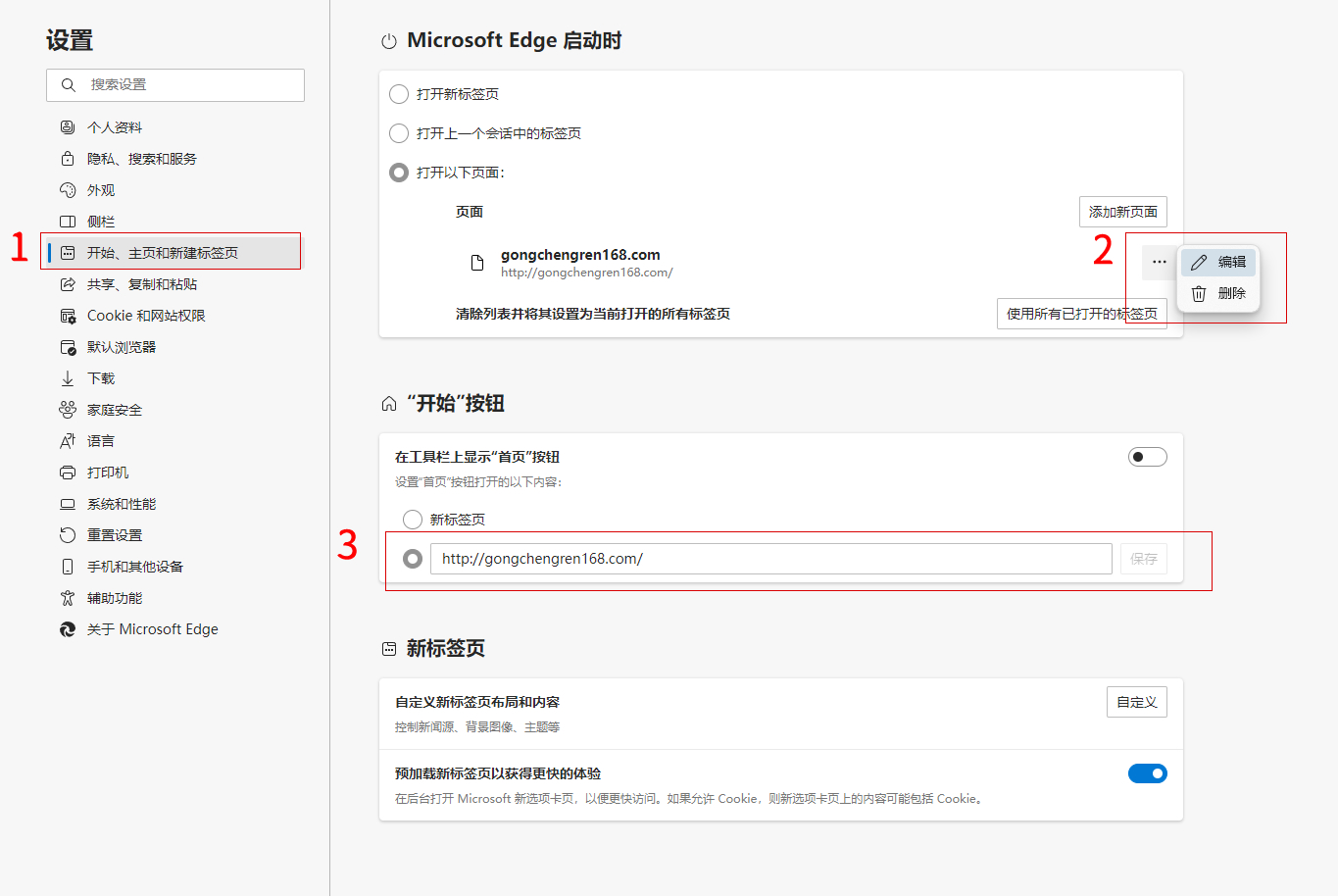Click the 个人资料 profile icon in sidebar

68,127
